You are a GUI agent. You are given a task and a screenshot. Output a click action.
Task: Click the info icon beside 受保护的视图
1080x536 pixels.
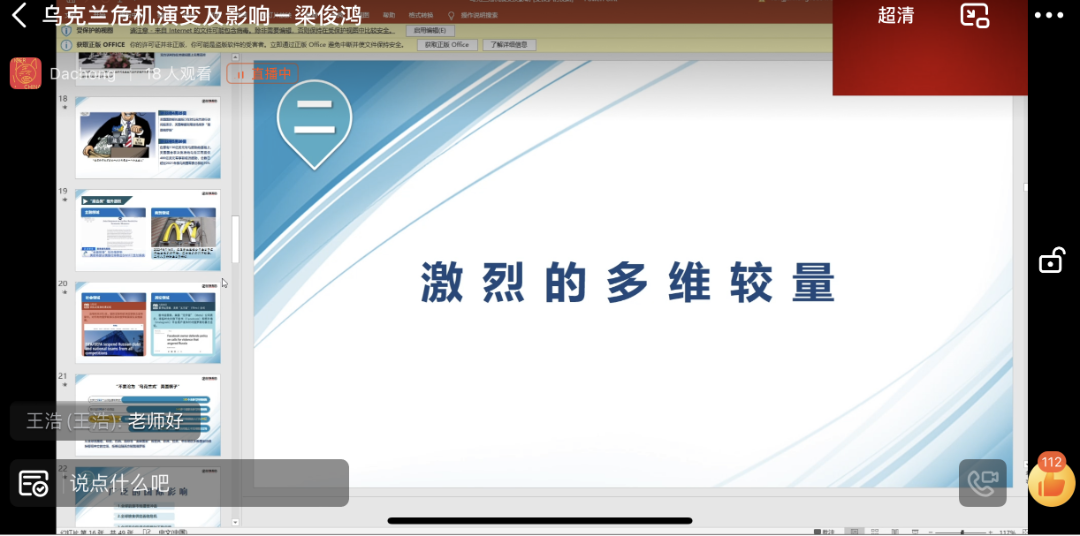(x=67, y=31)
